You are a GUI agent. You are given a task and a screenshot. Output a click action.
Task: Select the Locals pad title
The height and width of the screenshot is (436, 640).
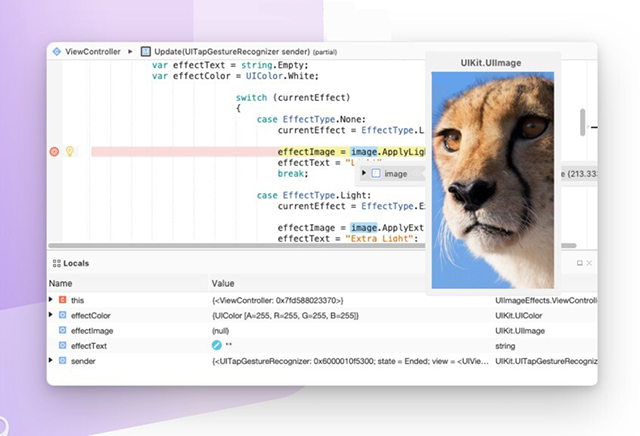(76, 263)
